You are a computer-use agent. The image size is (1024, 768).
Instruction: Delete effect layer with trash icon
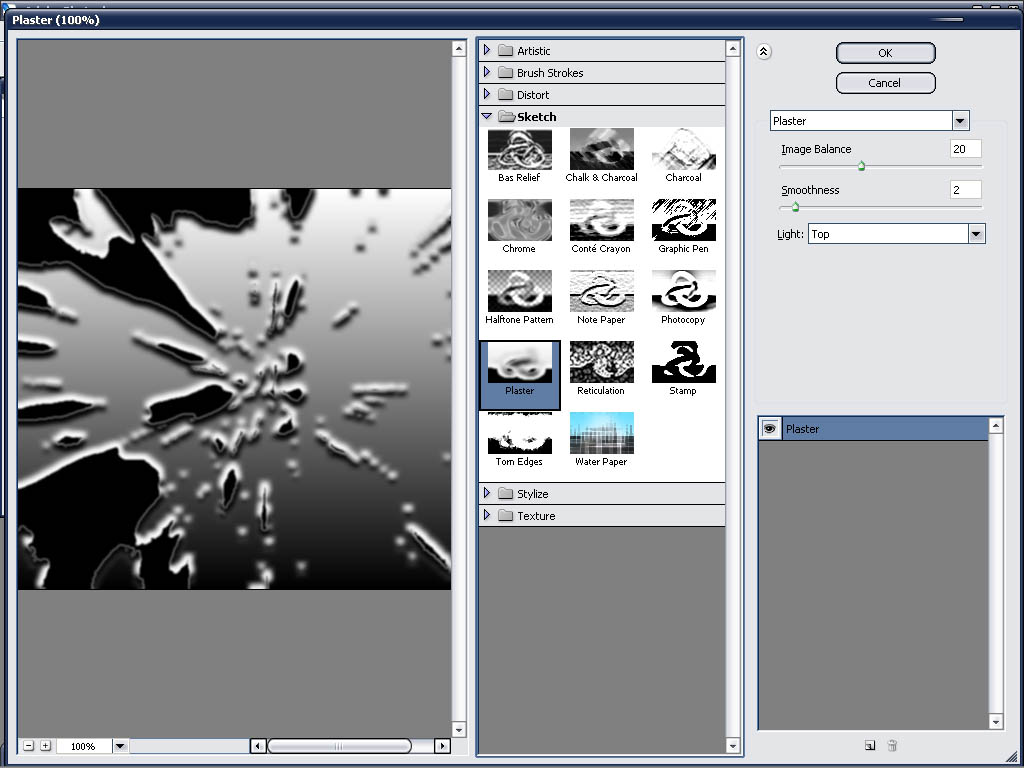[x=892, y=745]
